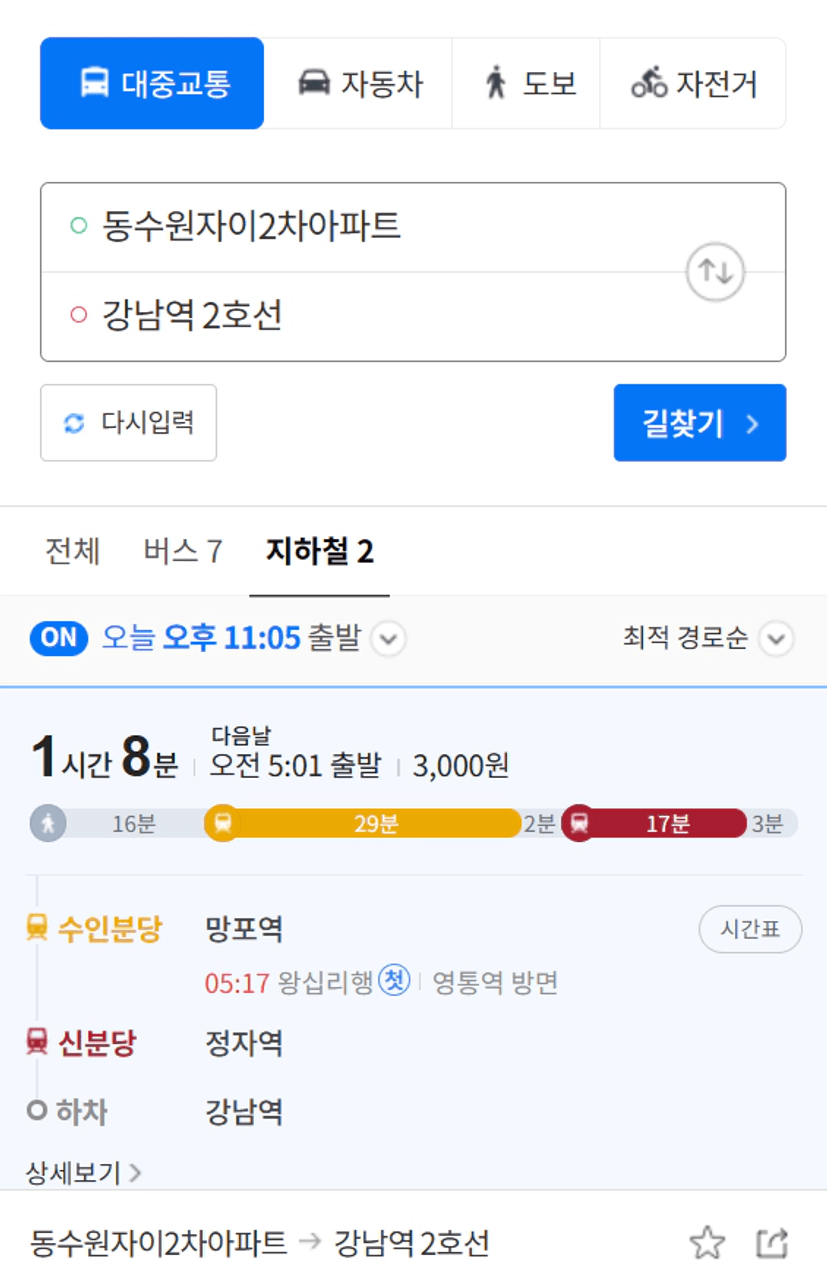This screenshot has height=1275, width=827.
Task: Expand 상세보기 route details
Action: click(x=83, y=1172)
